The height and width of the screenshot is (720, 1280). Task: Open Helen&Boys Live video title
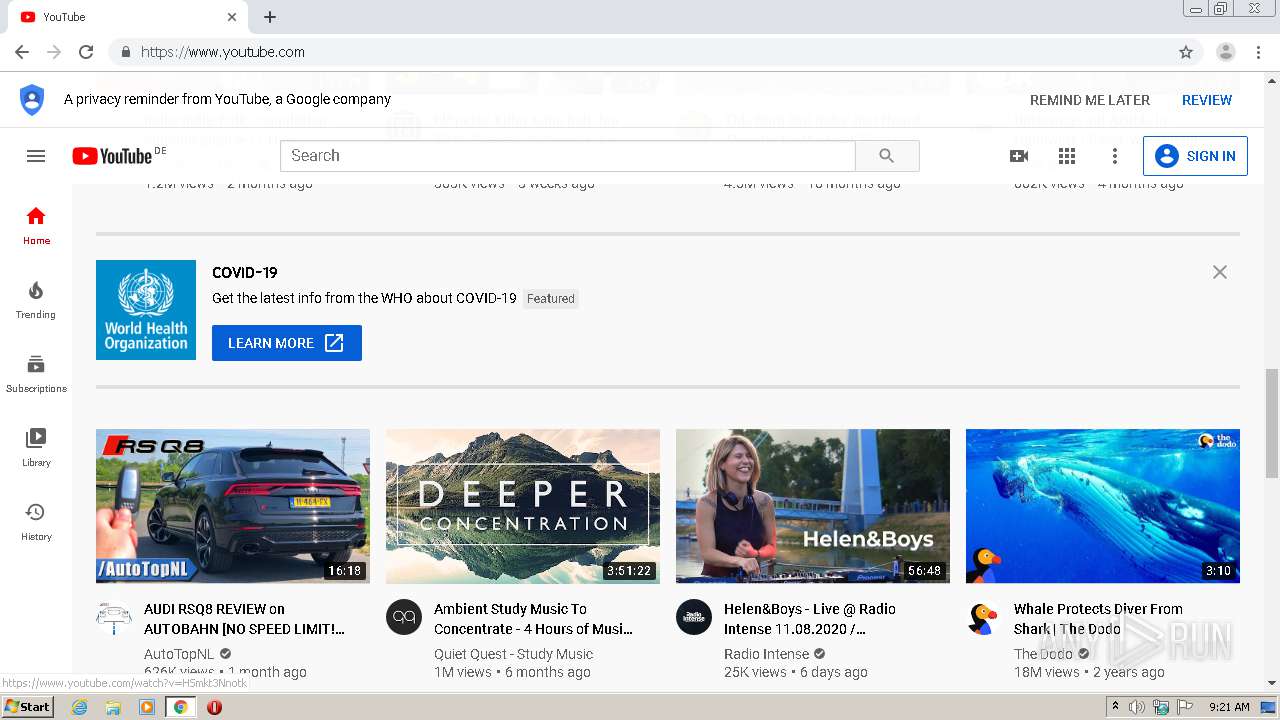coord(810,619)
